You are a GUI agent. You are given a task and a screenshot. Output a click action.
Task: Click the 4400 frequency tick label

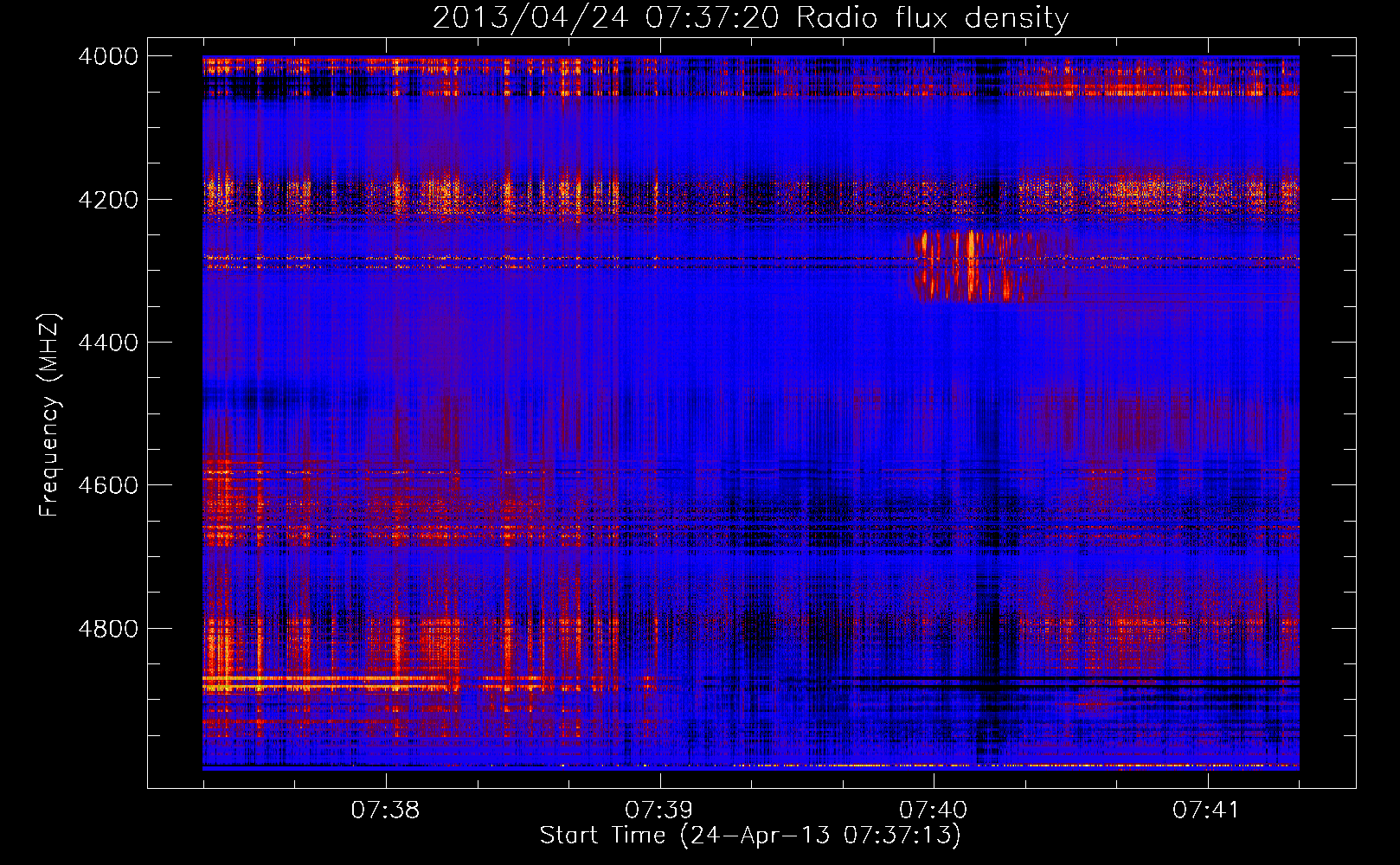click(x=108, y=343)
